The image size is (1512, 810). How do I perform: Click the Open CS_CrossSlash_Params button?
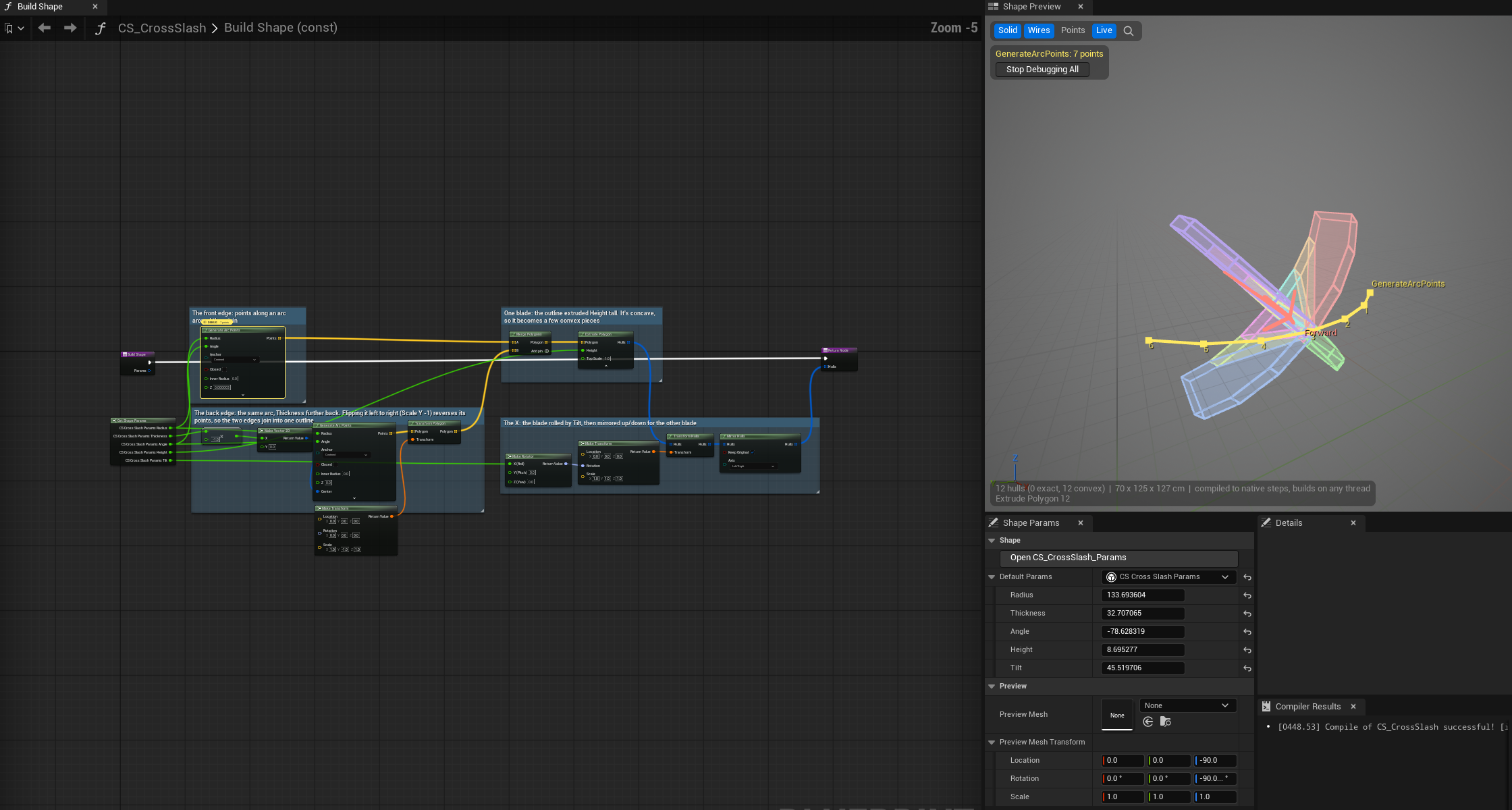1119,558
